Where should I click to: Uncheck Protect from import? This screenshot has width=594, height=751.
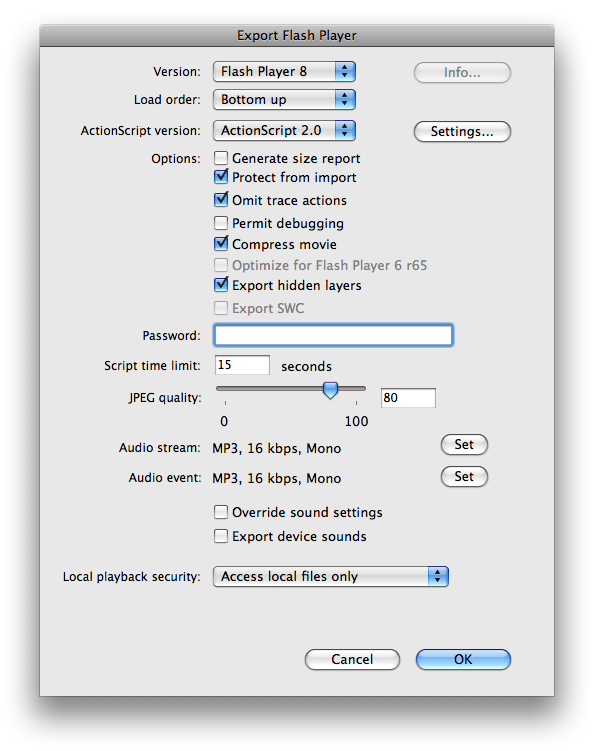(x=221, y=177)
